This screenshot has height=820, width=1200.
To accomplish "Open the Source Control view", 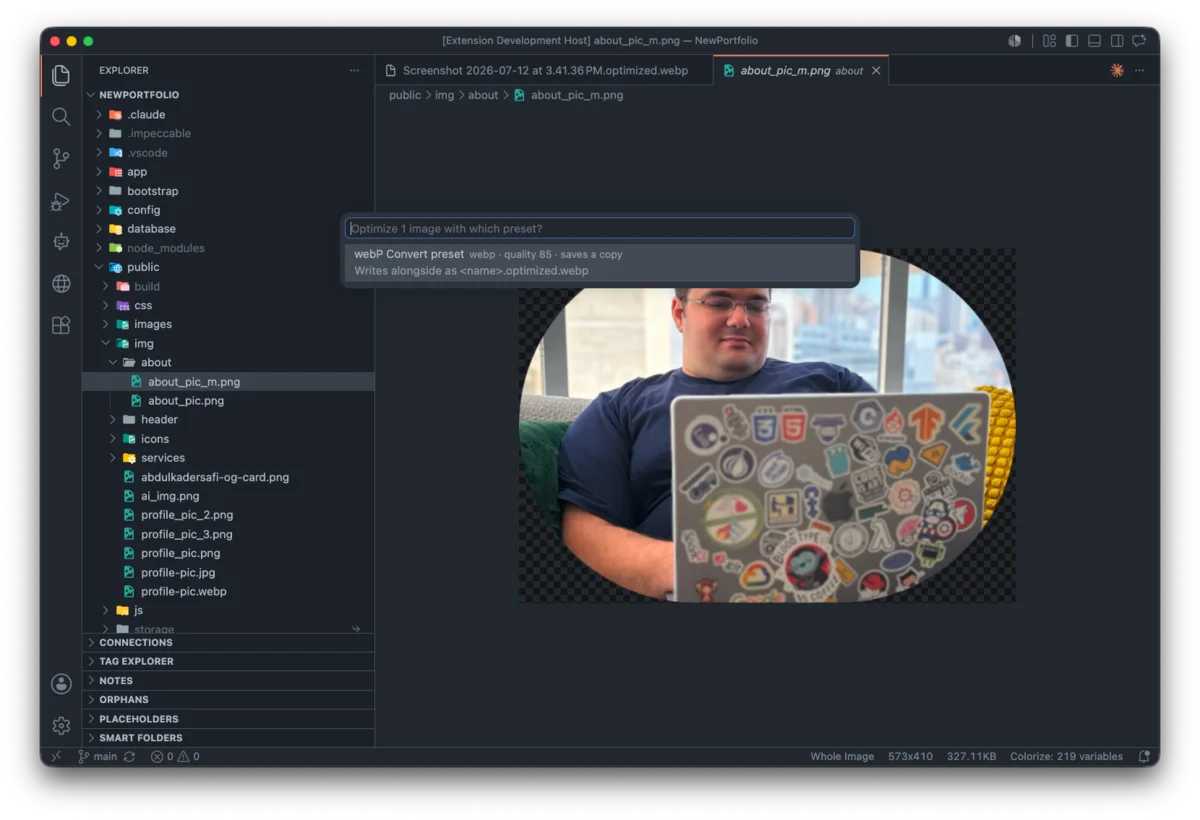I will 61,158.
